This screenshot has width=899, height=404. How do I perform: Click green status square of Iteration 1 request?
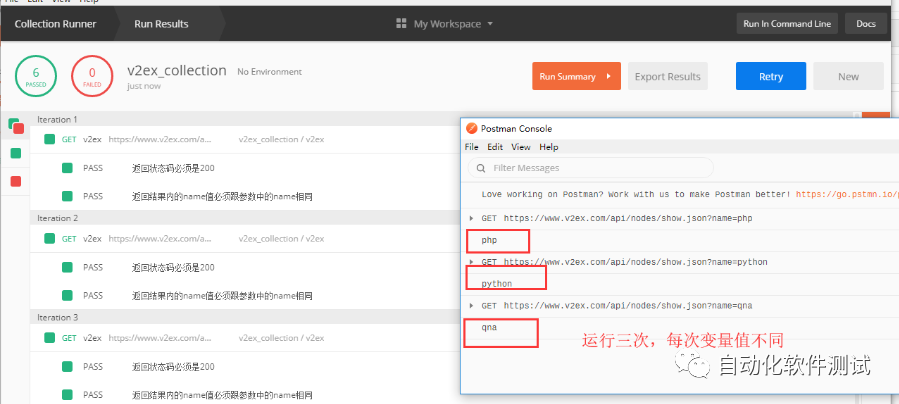click(x=49, y=139)
